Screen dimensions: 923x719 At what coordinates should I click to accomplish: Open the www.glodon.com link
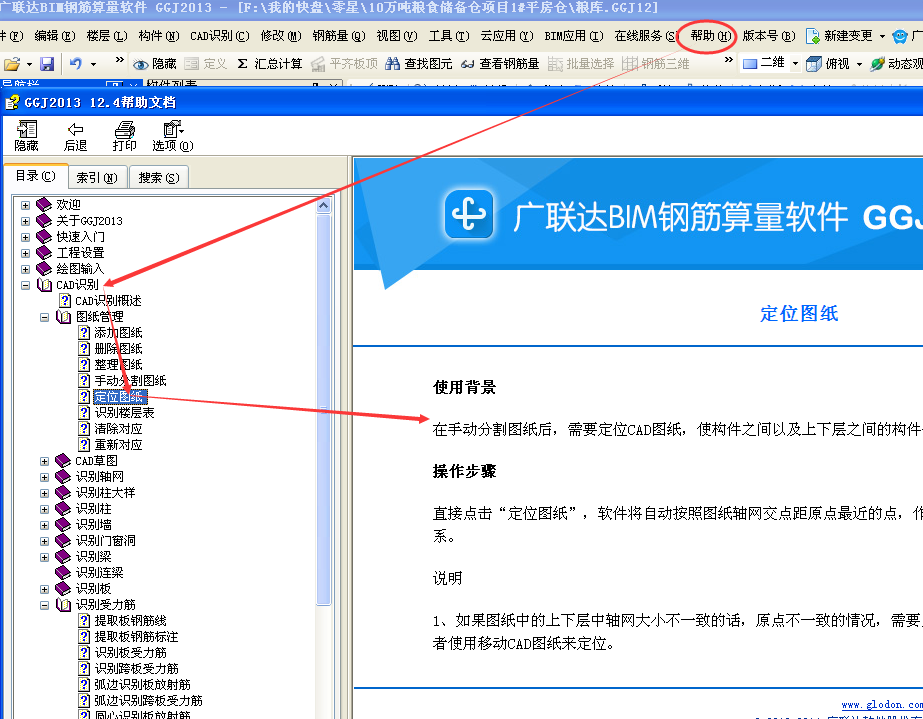(882, 704)
